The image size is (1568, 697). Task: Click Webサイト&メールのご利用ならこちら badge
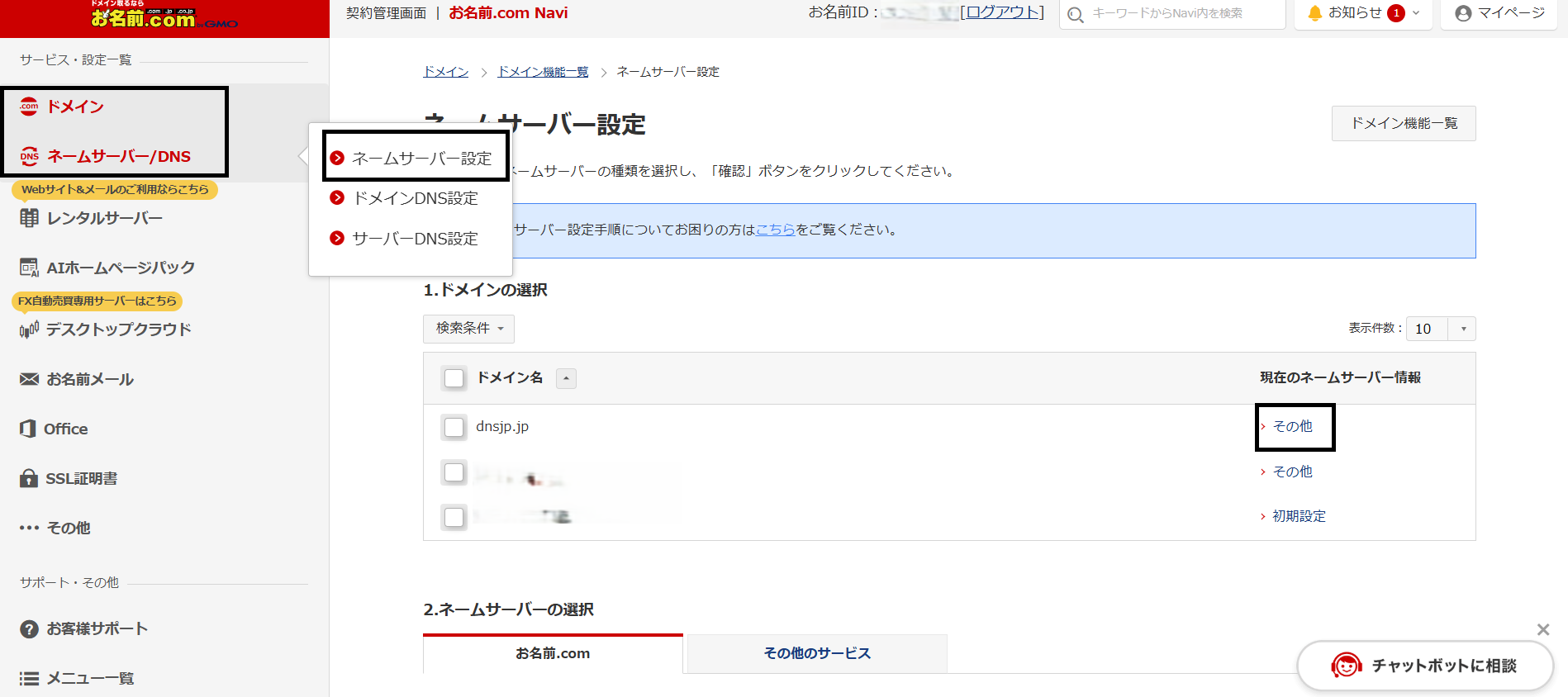115,189
